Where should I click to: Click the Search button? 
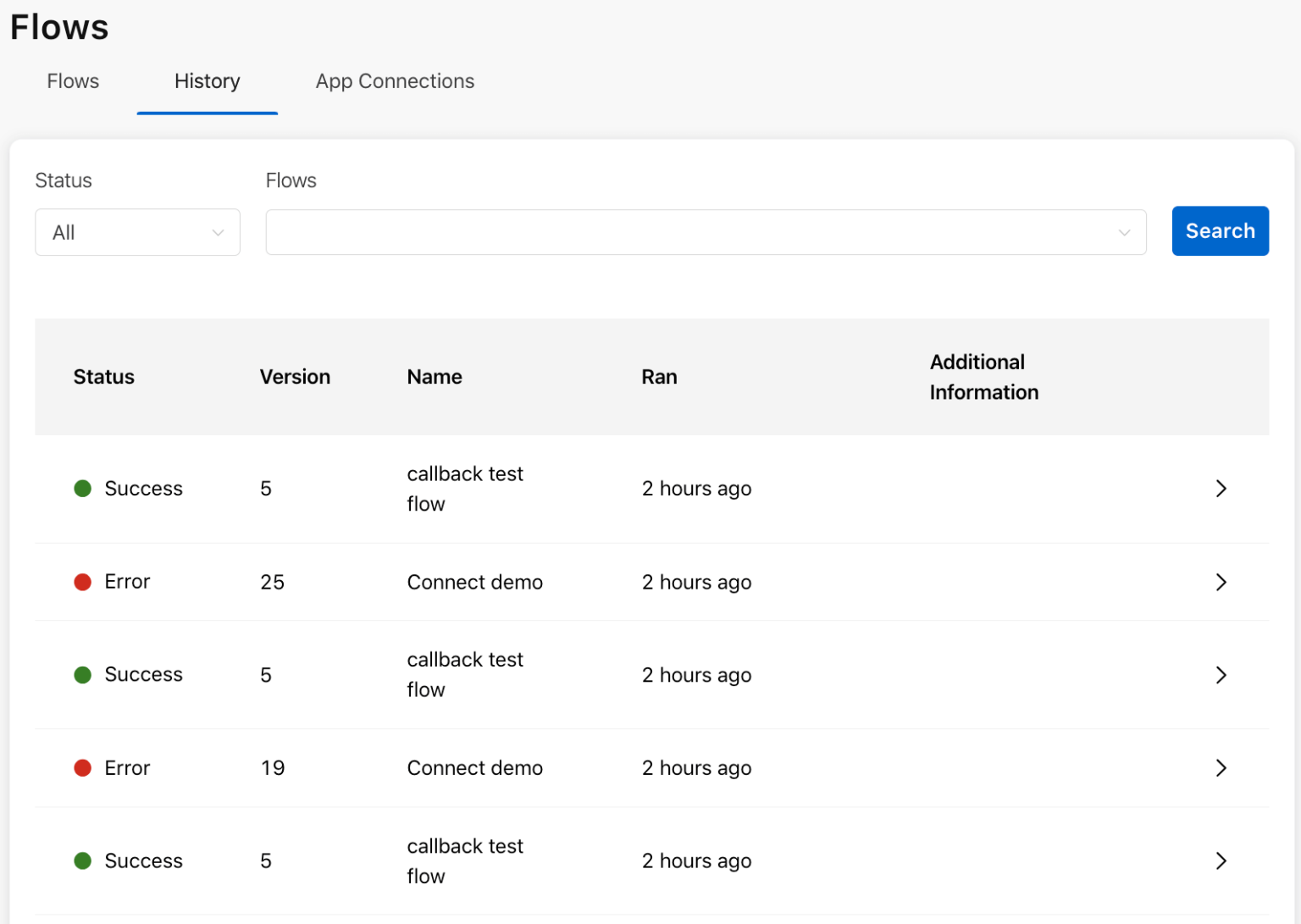tap(1220, 230)
